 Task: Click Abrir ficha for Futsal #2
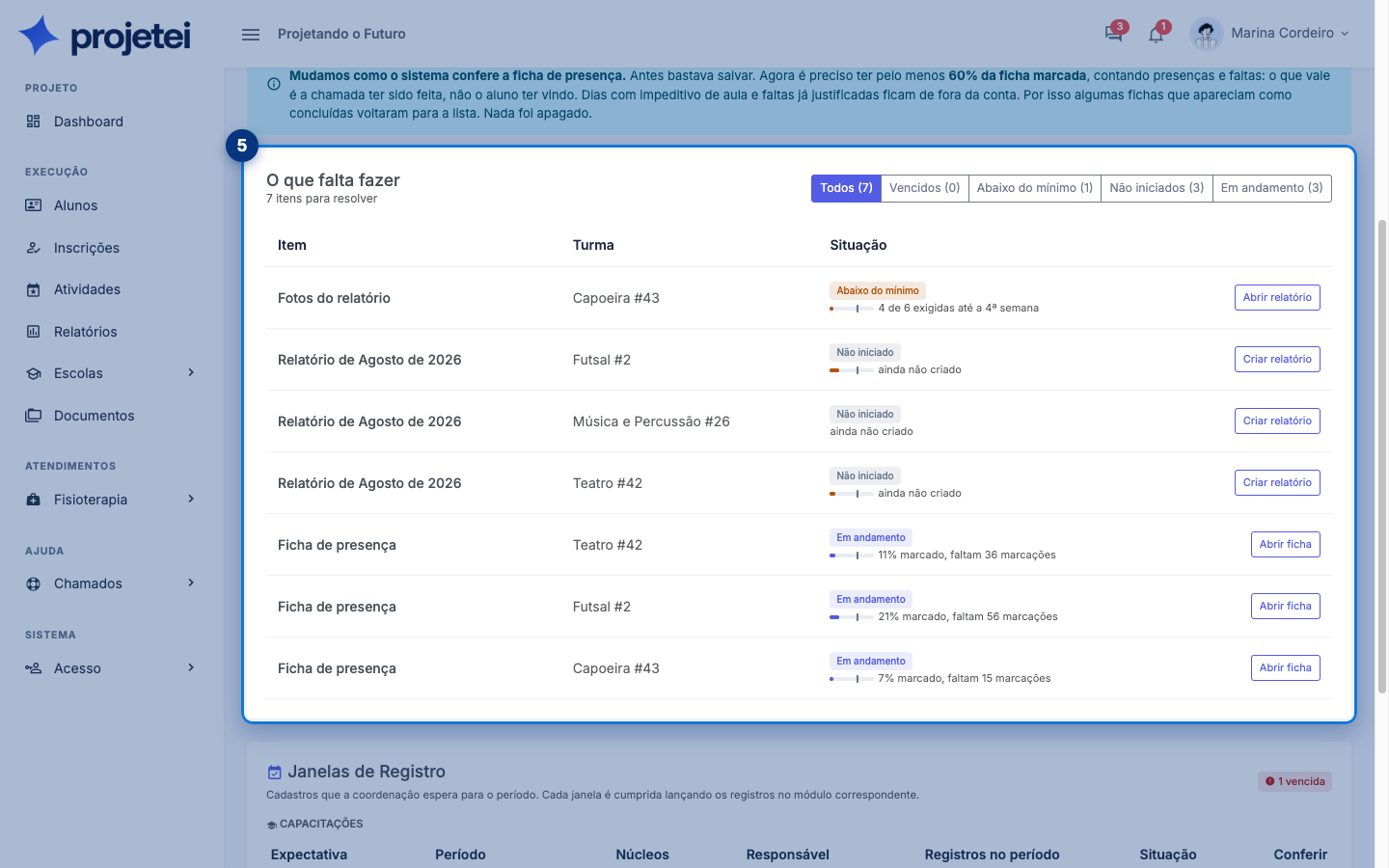pyautogui.click(x=1285, y=606)
